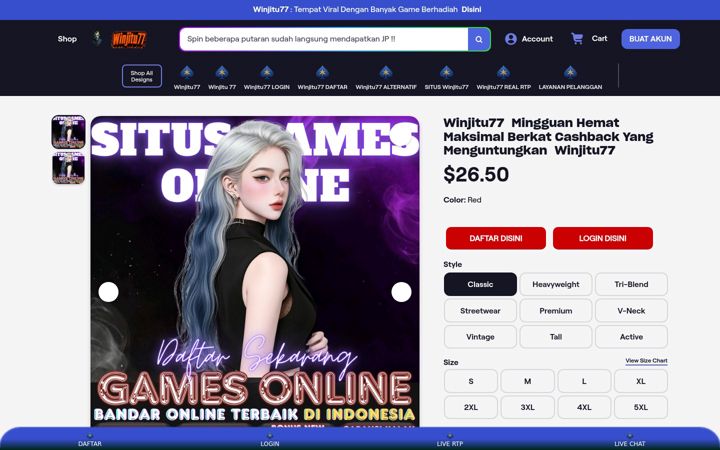Click LIVE RTP in bottom bar
Viewport: 720px width, 450px height.
(x=450, y=441)
